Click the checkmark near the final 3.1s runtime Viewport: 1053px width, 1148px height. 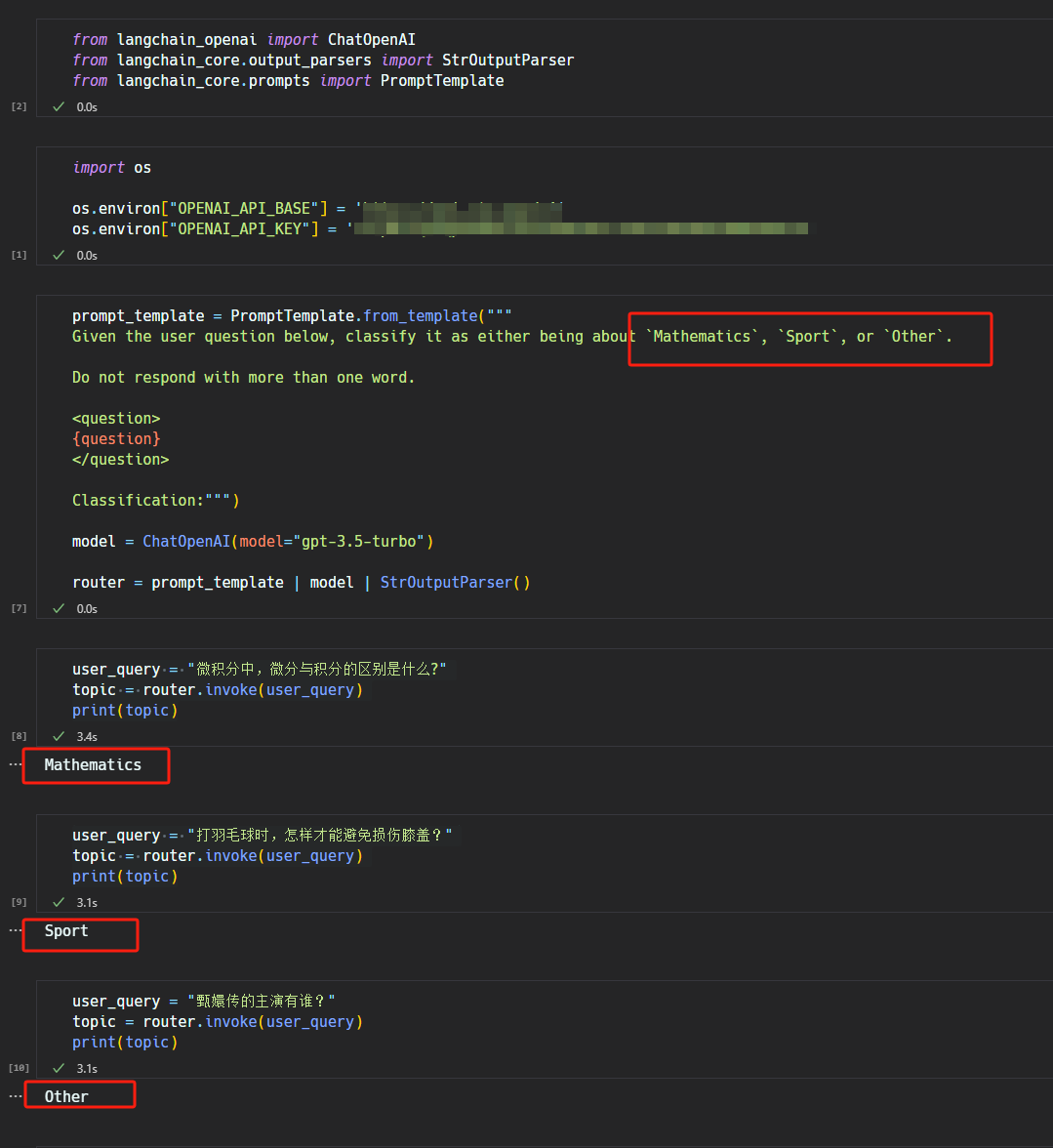[58, 1068]
